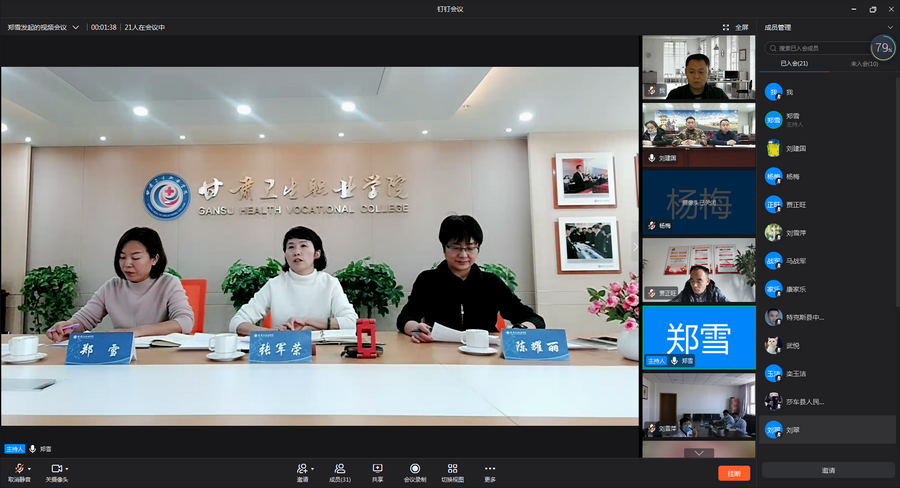
Task: Click the 取消静音 microphone icon
Action: [x=17, y=468]
